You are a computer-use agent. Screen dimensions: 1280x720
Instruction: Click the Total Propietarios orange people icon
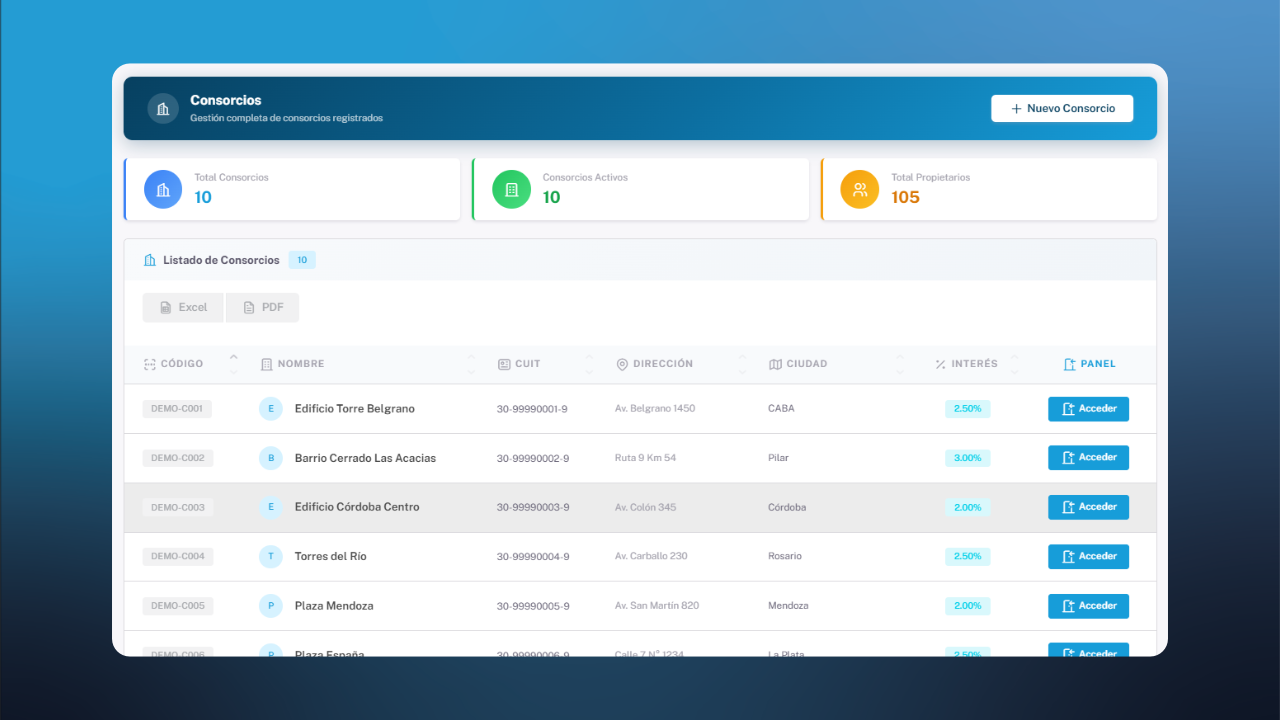(860, 189)
